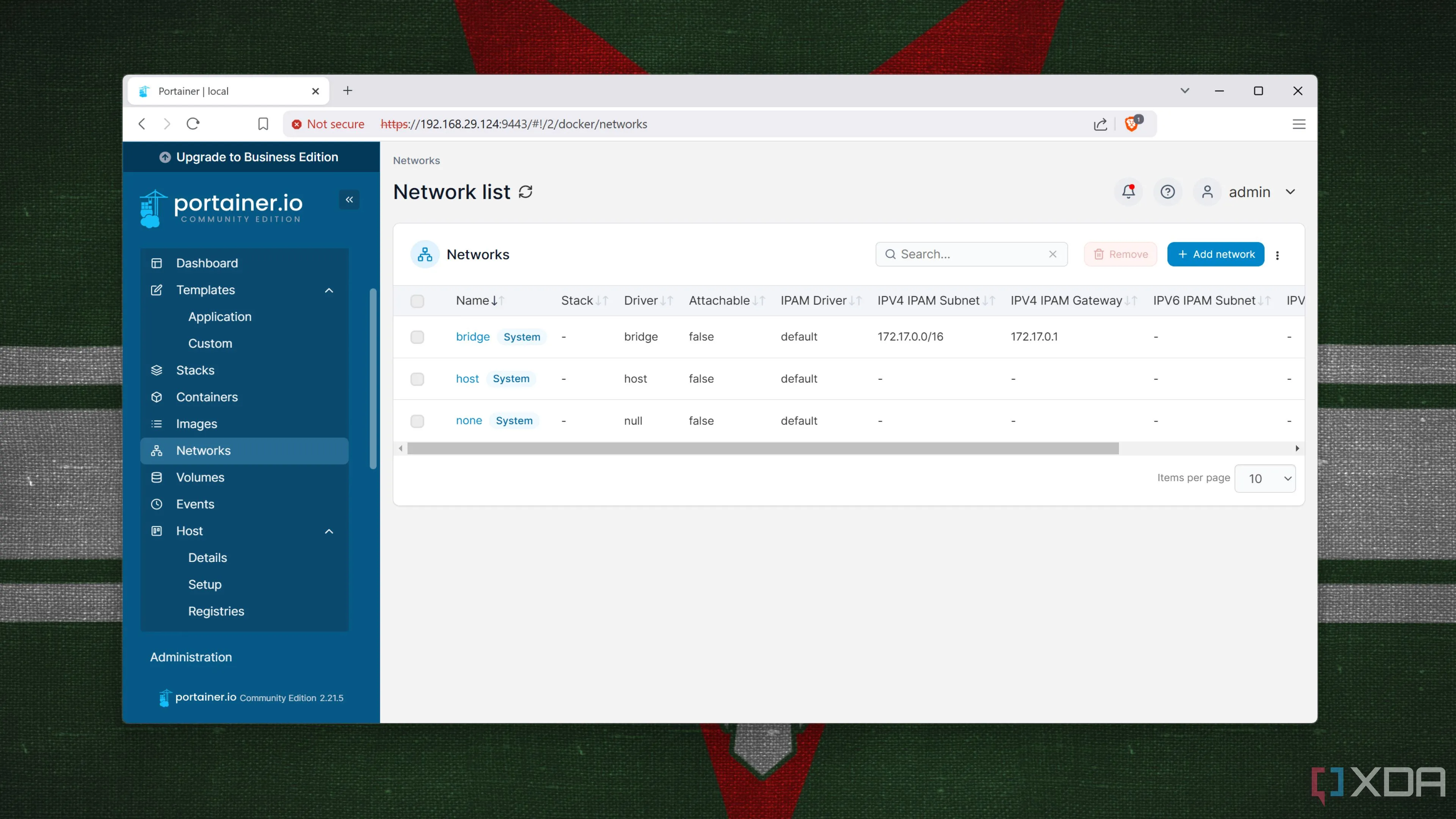Open Events in the sidebar
This screenshot has height=819, width=1456.
(244, 504)
